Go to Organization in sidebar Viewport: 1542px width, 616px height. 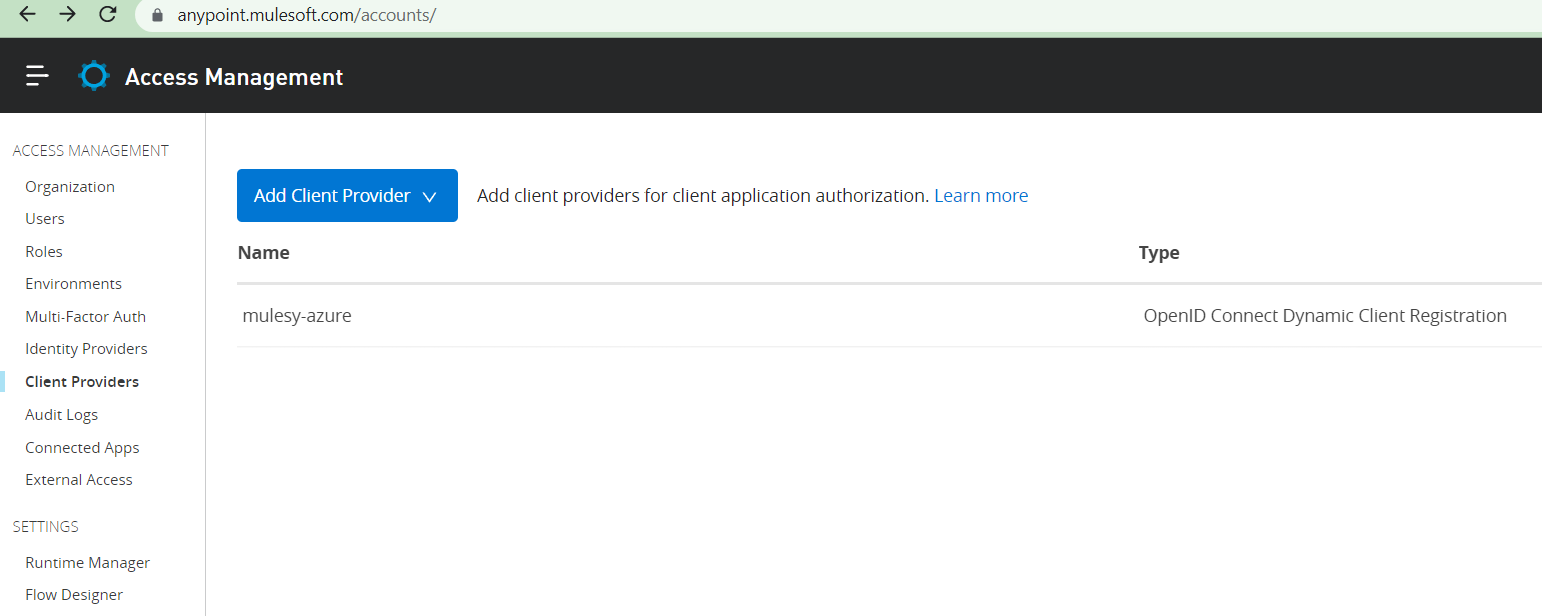(70, 186)
